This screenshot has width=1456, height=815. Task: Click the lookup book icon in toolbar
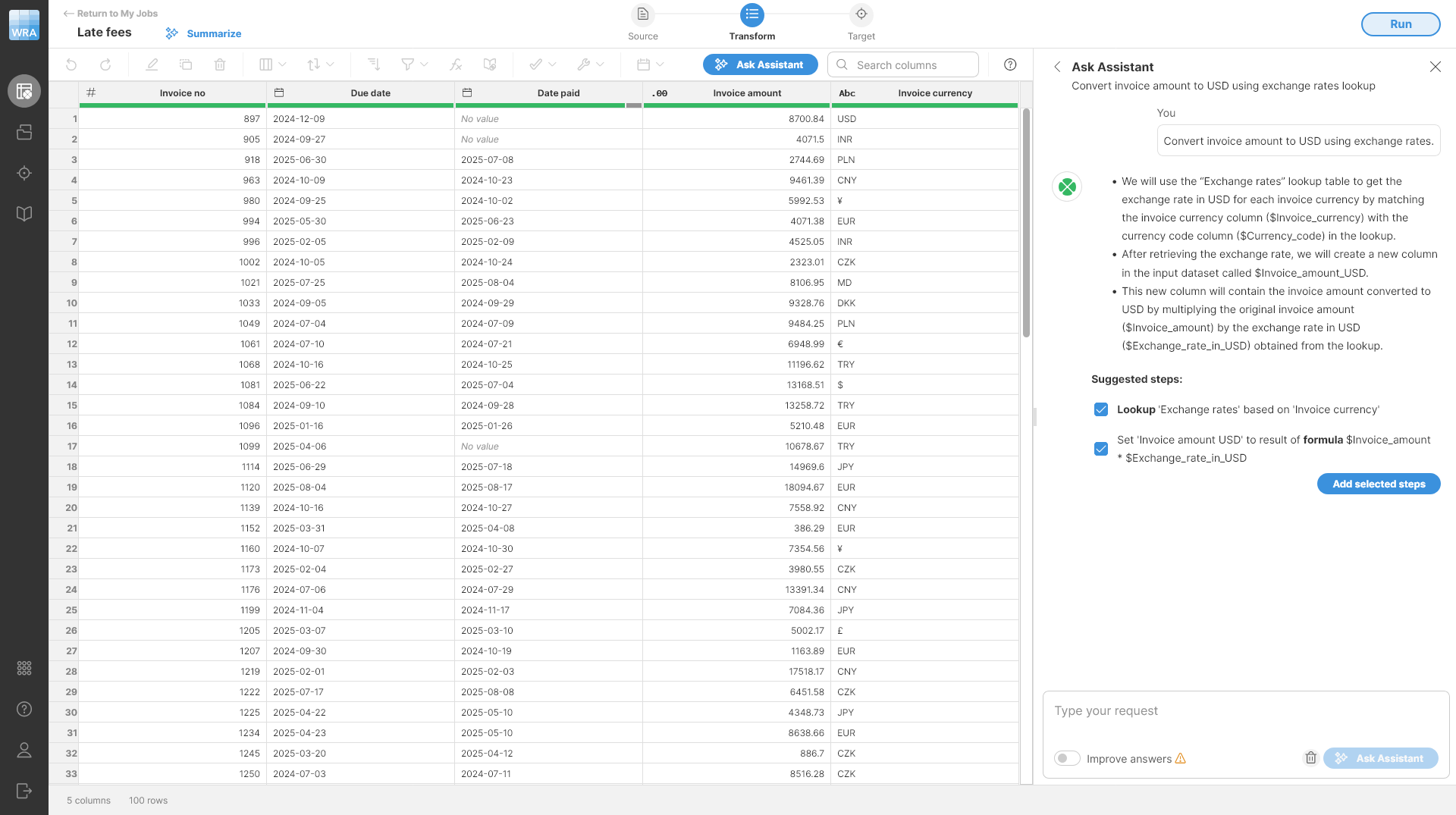[490, 65]
